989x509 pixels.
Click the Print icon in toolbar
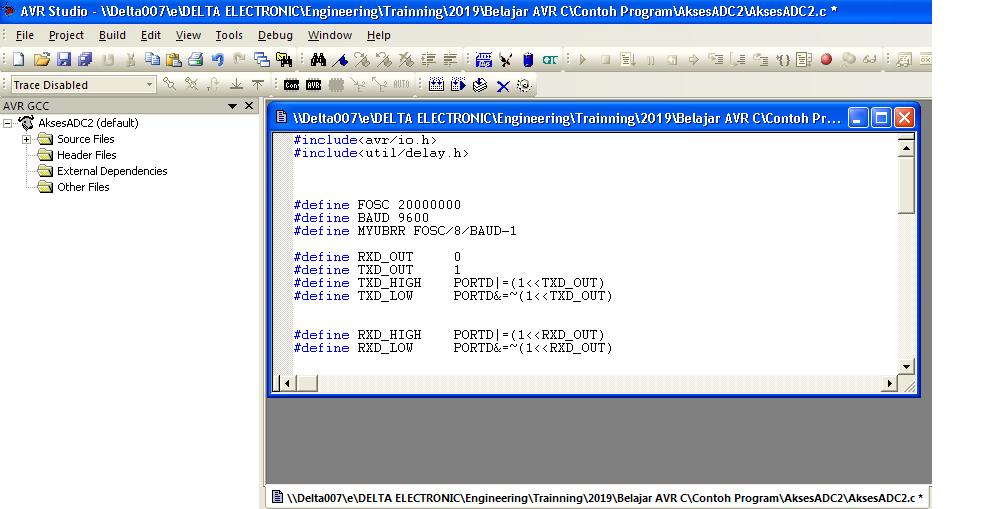point(196,60)
